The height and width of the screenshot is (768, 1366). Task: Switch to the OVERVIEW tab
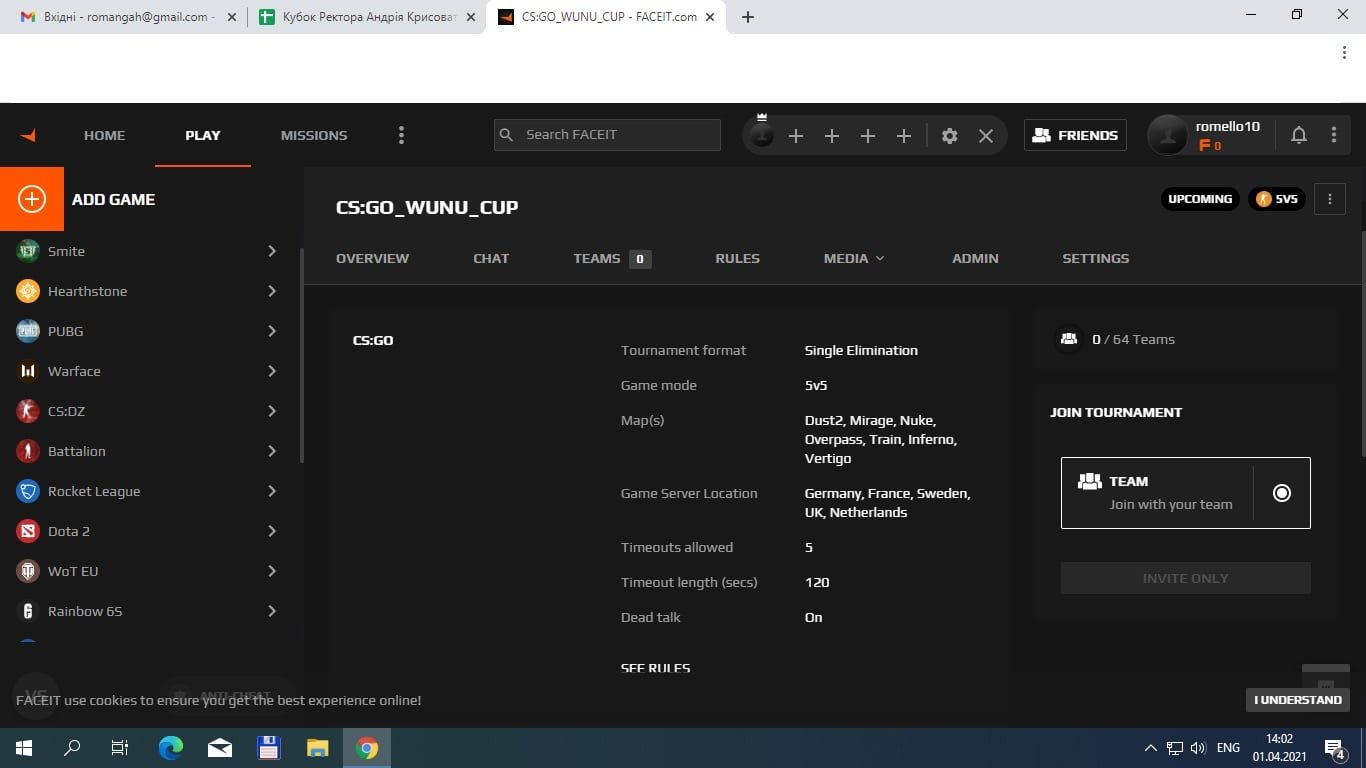coord(372,258)
